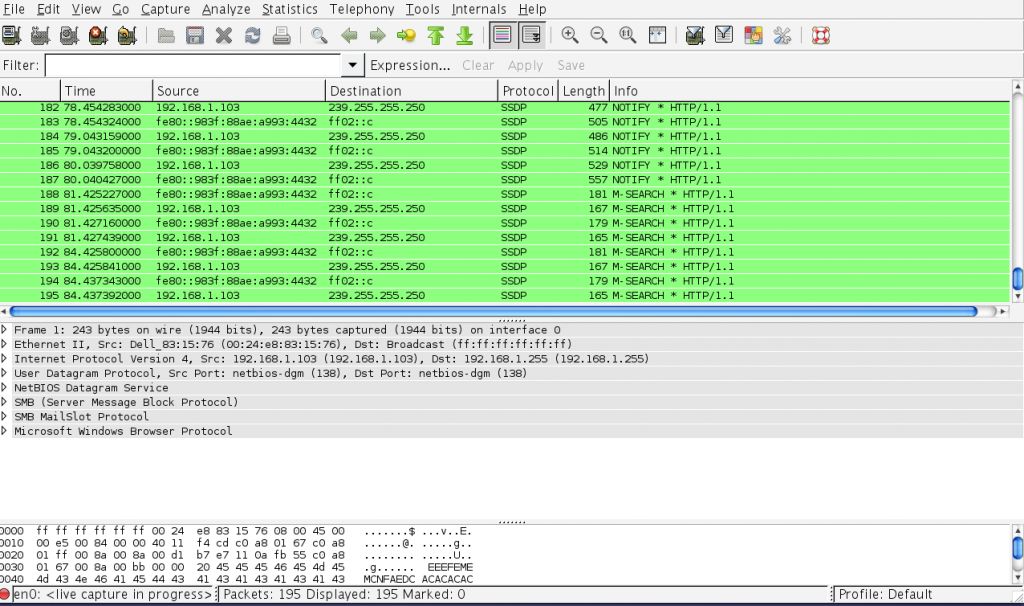Screen dimensions: 1024x606
Task: Stop the running live capture icon
Action: click(x=98, y=35)
